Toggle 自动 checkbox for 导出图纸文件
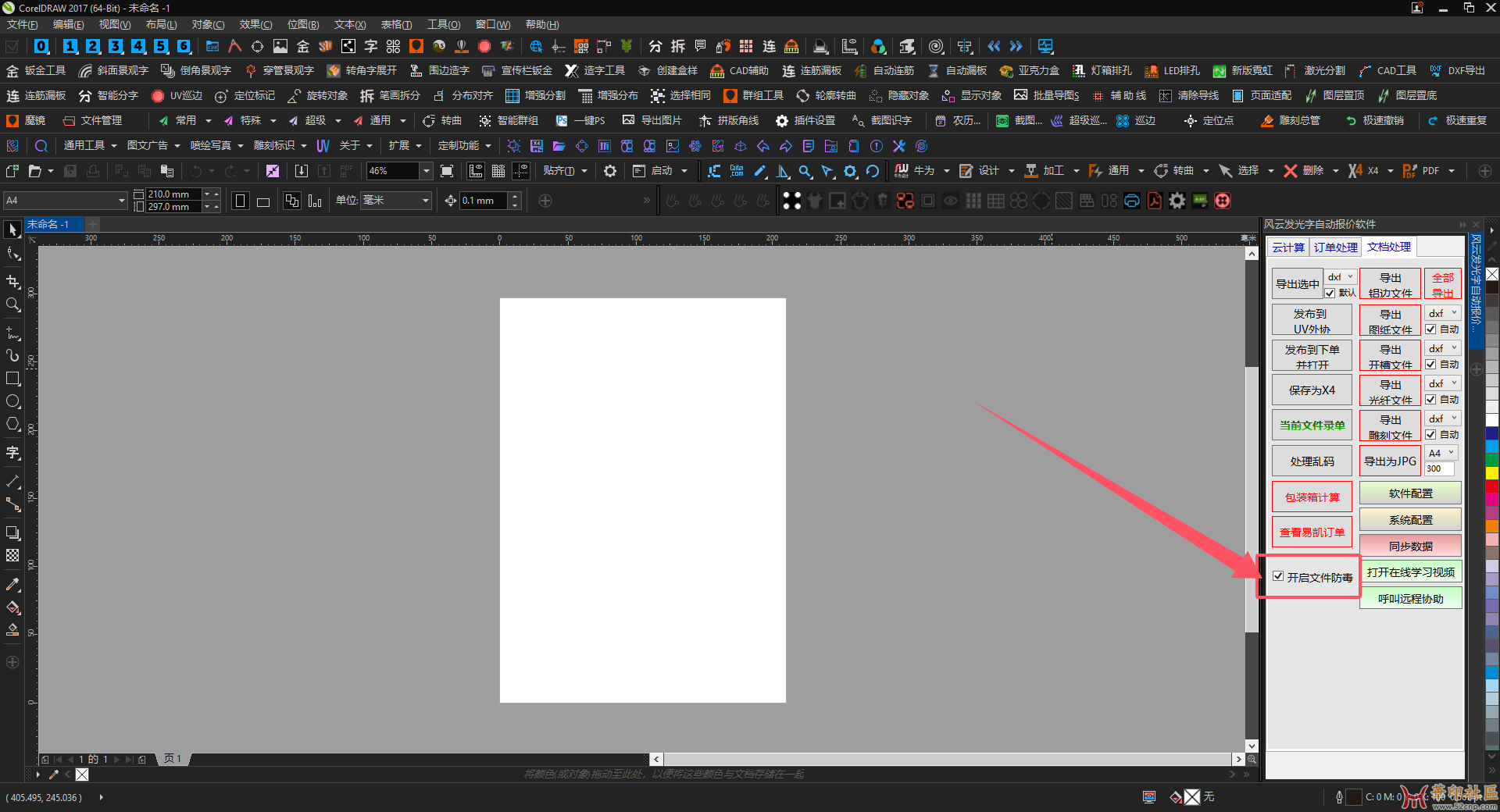 click(1430, 329)
